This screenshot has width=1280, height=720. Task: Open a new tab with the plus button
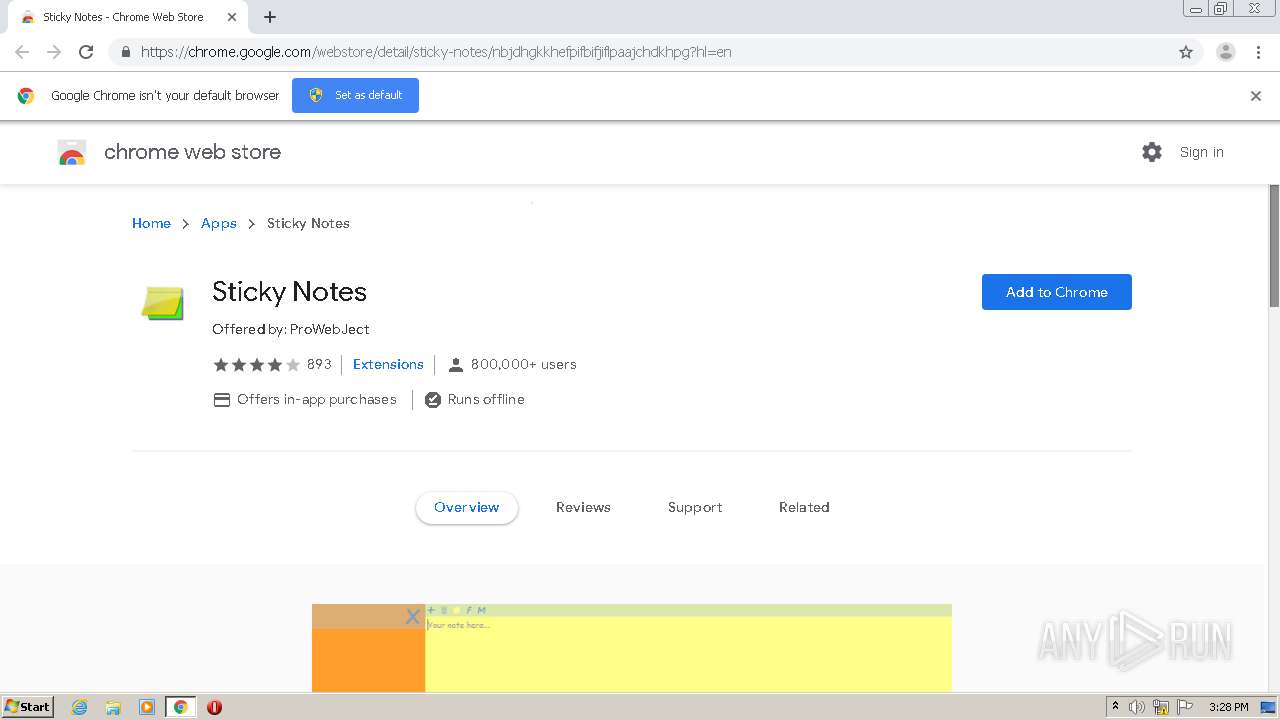coord(270,17)
